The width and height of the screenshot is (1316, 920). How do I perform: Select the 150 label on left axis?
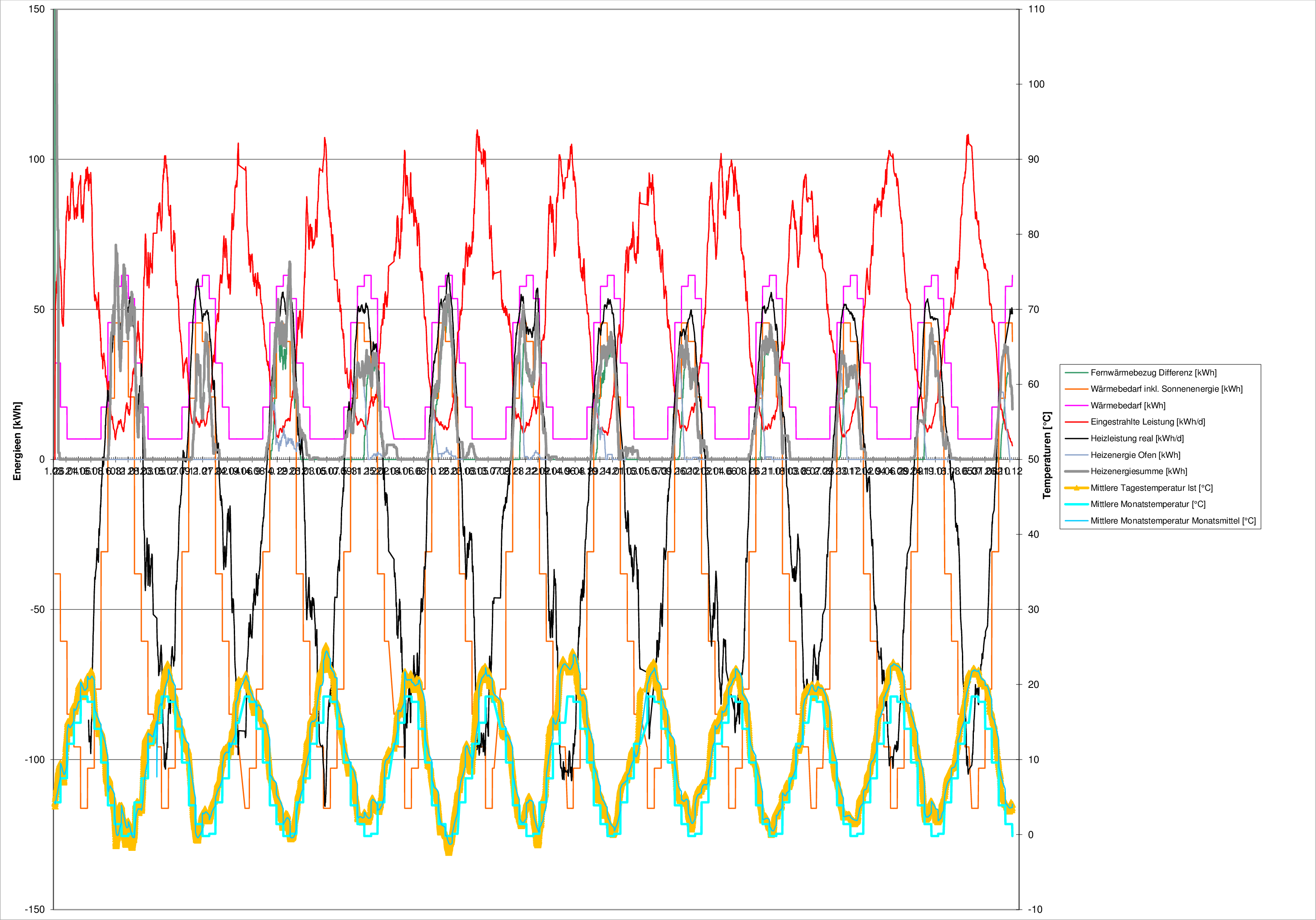click(37, 10)
